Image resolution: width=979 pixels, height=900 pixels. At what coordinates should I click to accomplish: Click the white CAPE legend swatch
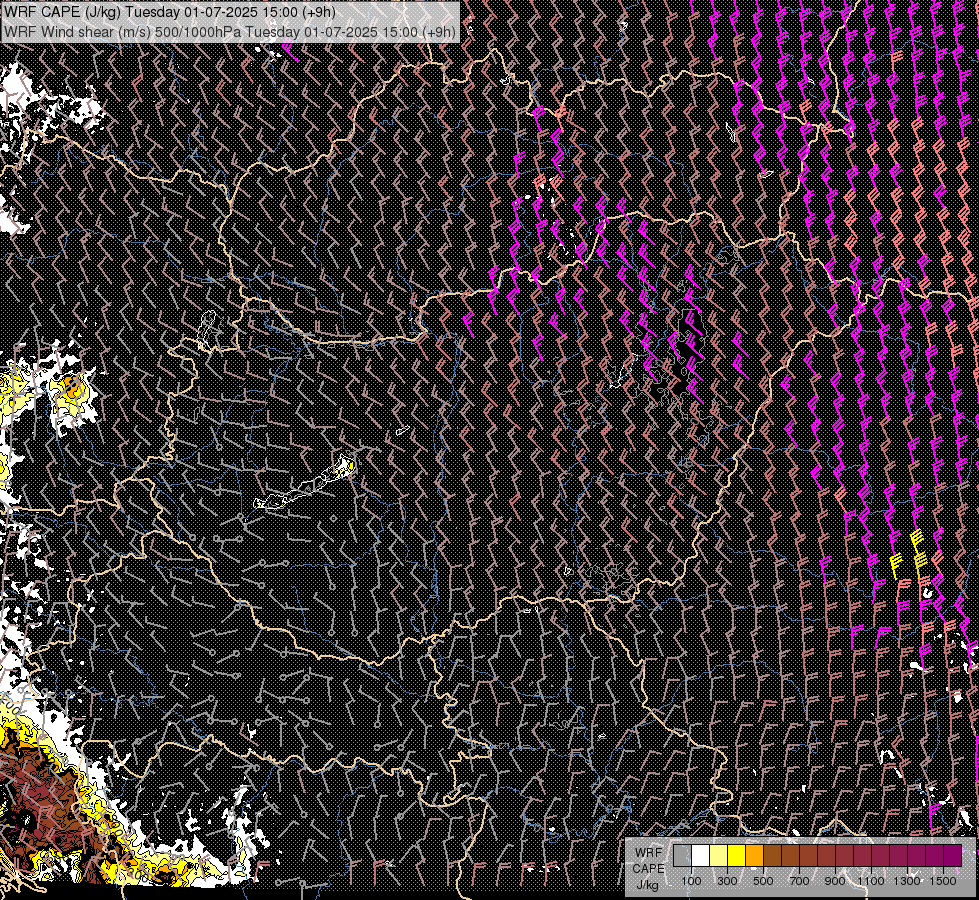point(701,855)
